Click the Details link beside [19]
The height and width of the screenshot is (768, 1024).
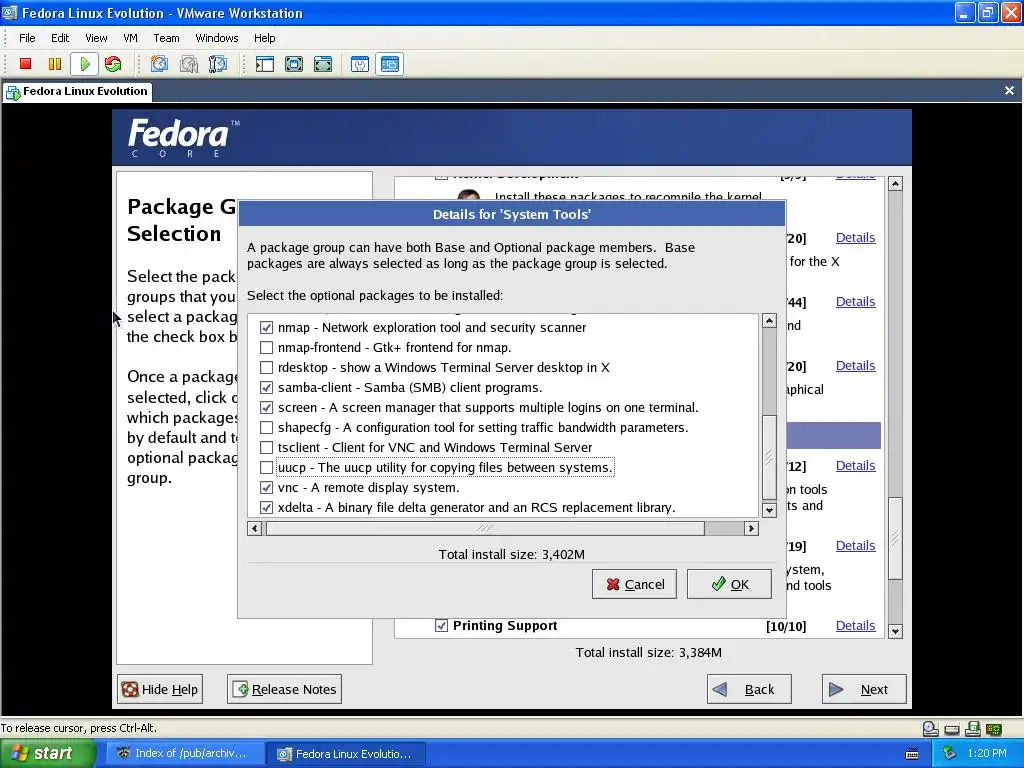click(x=856, y=545)
